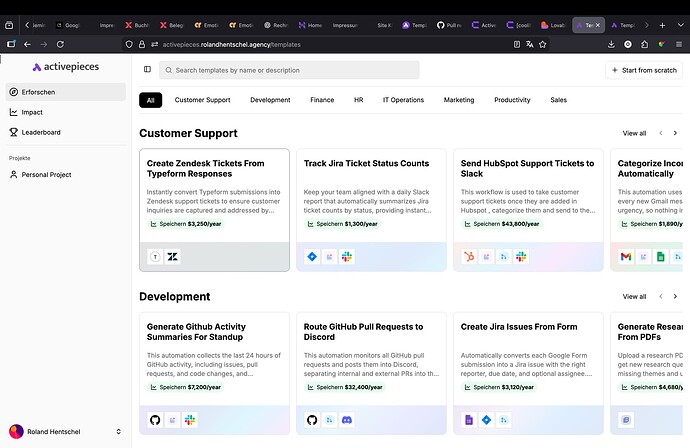Click the Start from scratch button
The height and width of the screenshot is (448, 690).
(x=644, y=70)
